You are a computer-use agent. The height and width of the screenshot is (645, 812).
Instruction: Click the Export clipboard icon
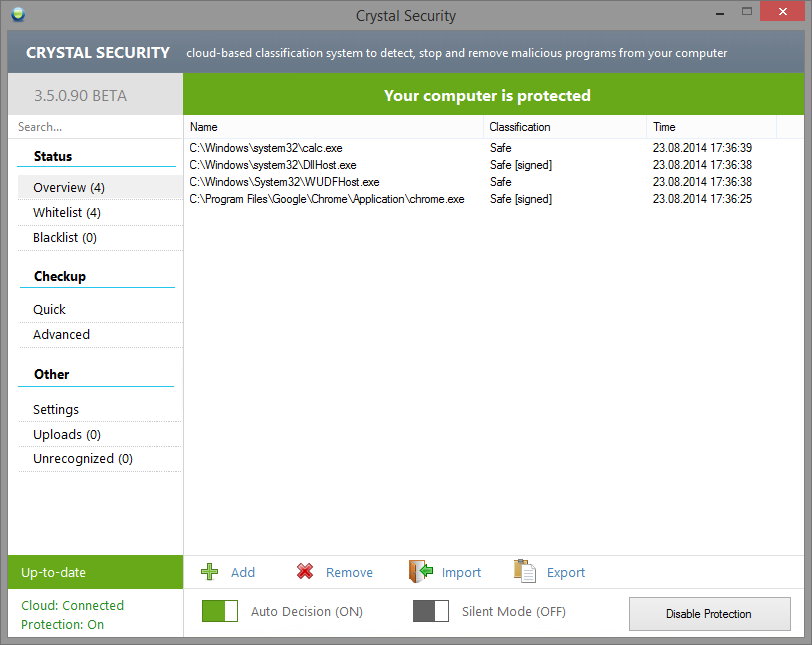point(525,572)
